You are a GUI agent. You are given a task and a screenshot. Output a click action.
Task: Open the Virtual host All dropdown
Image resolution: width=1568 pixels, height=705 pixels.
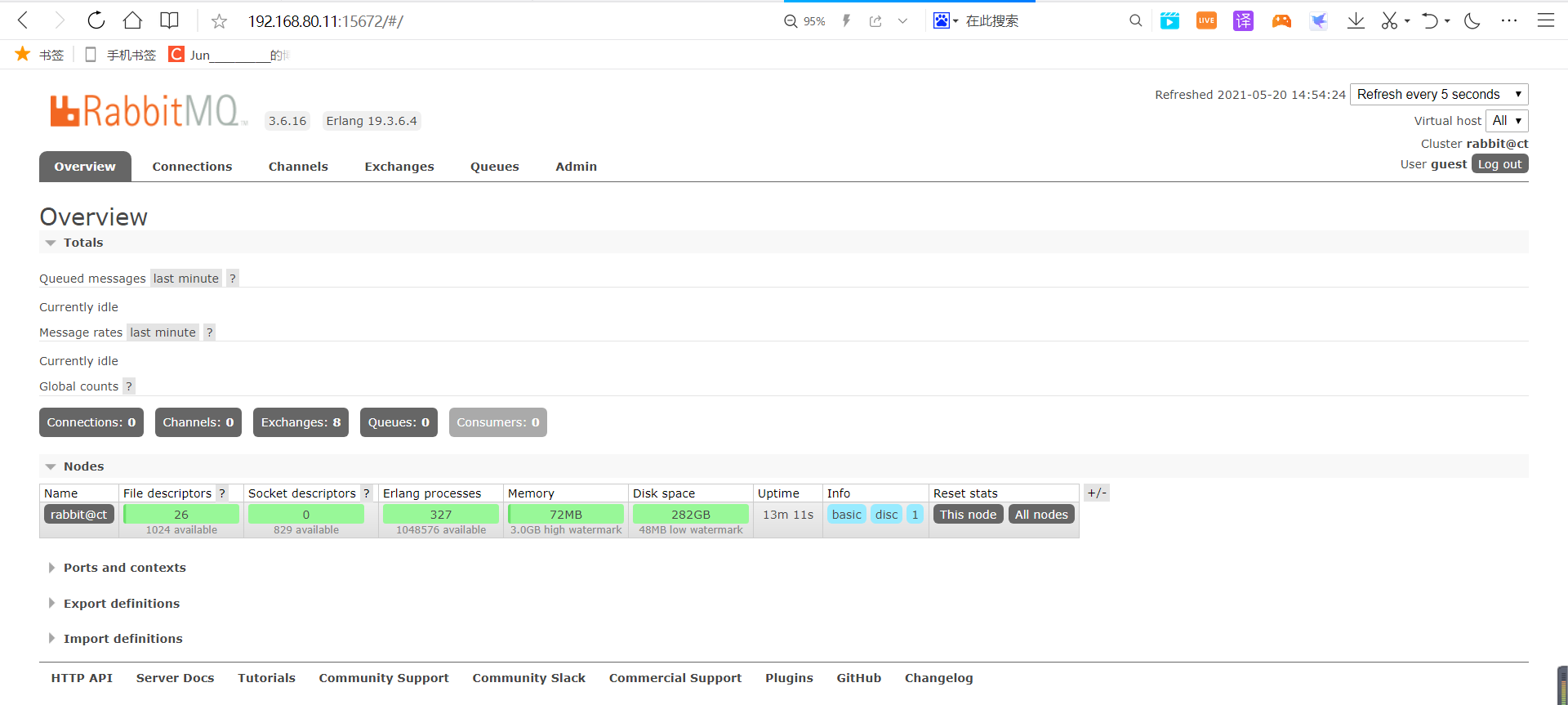[x=1507, y=121]
